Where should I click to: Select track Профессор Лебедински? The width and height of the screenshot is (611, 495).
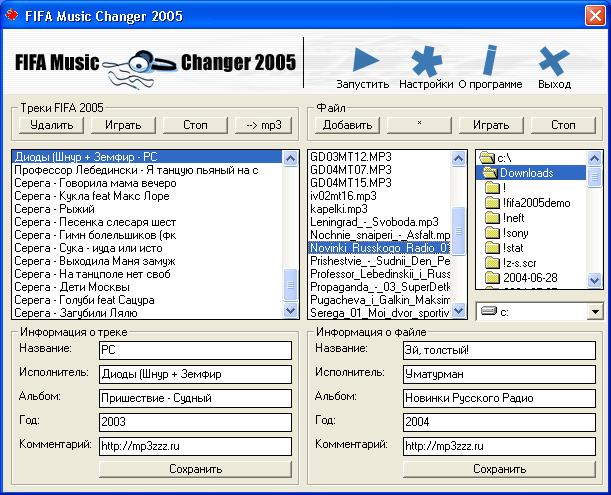(x=147, y=170)
